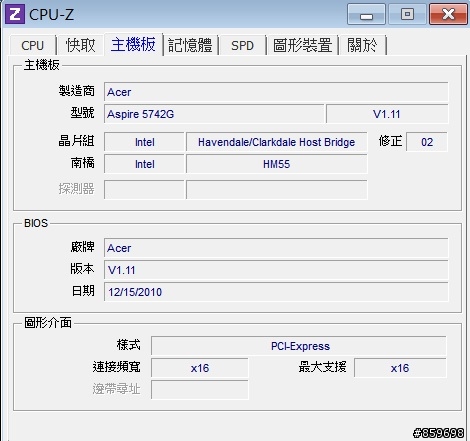Viewport: 470px width, 441px height.
Task: Click the empty 邊帶尋址 field
Action: 200,390
